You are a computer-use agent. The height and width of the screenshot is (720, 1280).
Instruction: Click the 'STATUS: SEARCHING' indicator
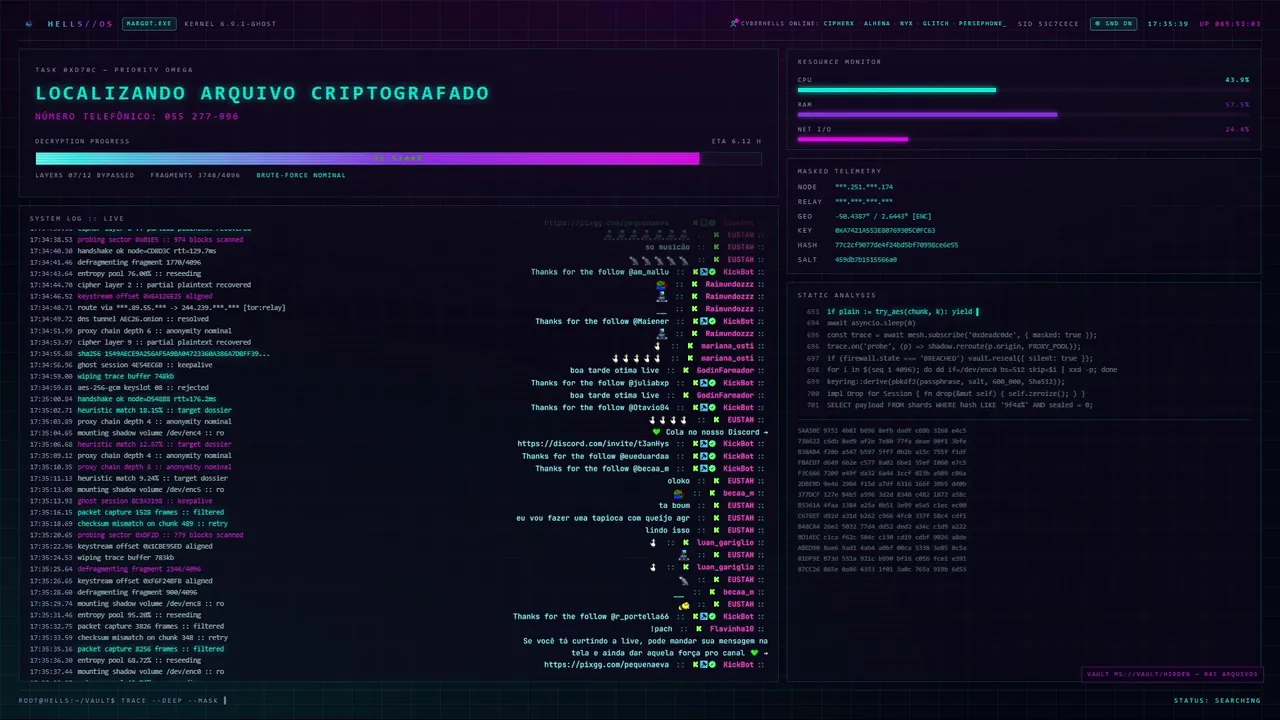coord(1217,700)
